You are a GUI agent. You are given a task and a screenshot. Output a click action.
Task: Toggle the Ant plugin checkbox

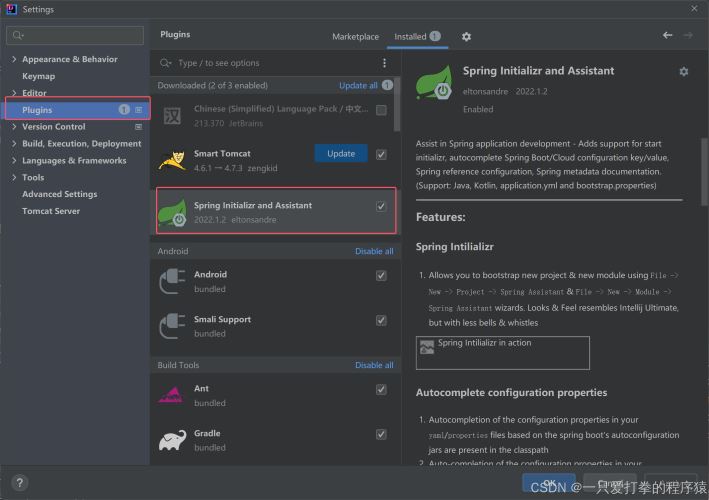[381, 389]
